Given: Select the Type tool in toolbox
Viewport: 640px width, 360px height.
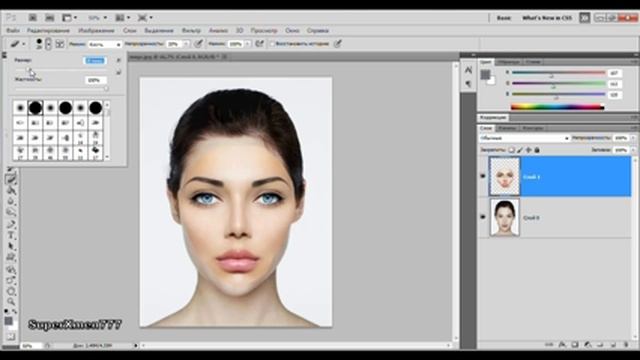Looking at the screenshot, I should [11, 235].
